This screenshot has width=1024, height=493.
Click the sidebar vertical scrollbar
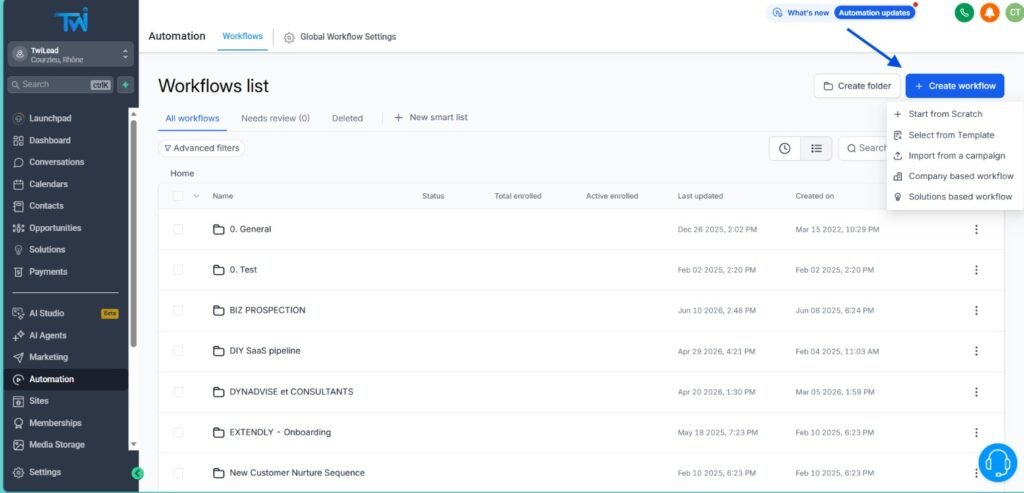coord(133,232)
